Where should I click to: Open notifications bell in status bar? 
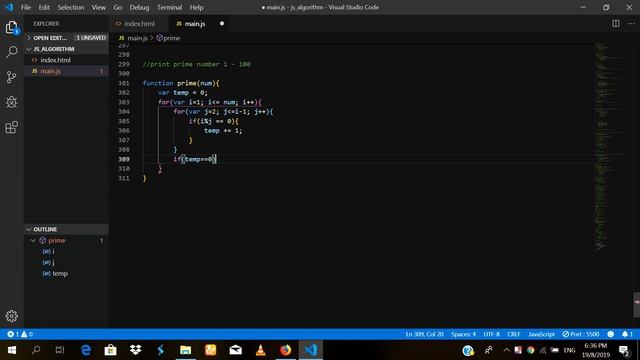click(x=627, y=334)
